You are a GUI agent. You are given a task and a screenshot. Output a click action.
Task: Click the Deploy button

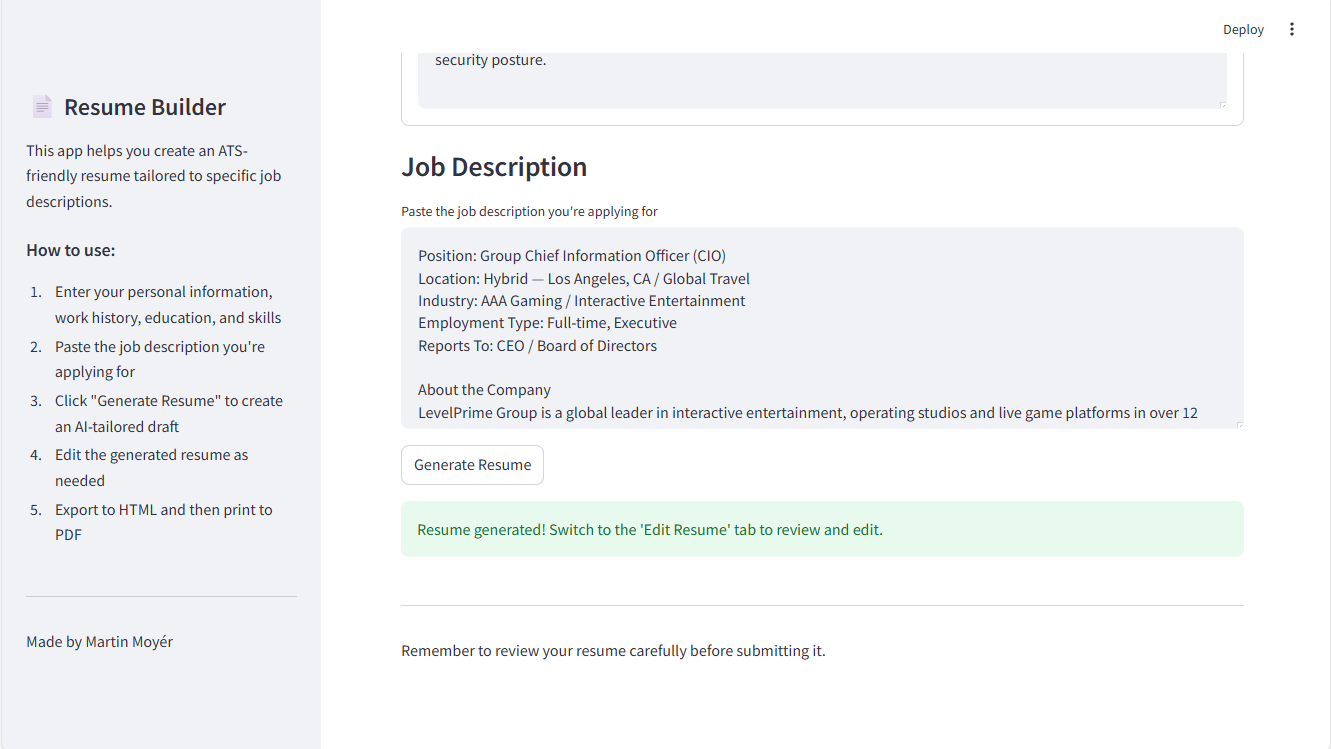tap(1243, 29)
